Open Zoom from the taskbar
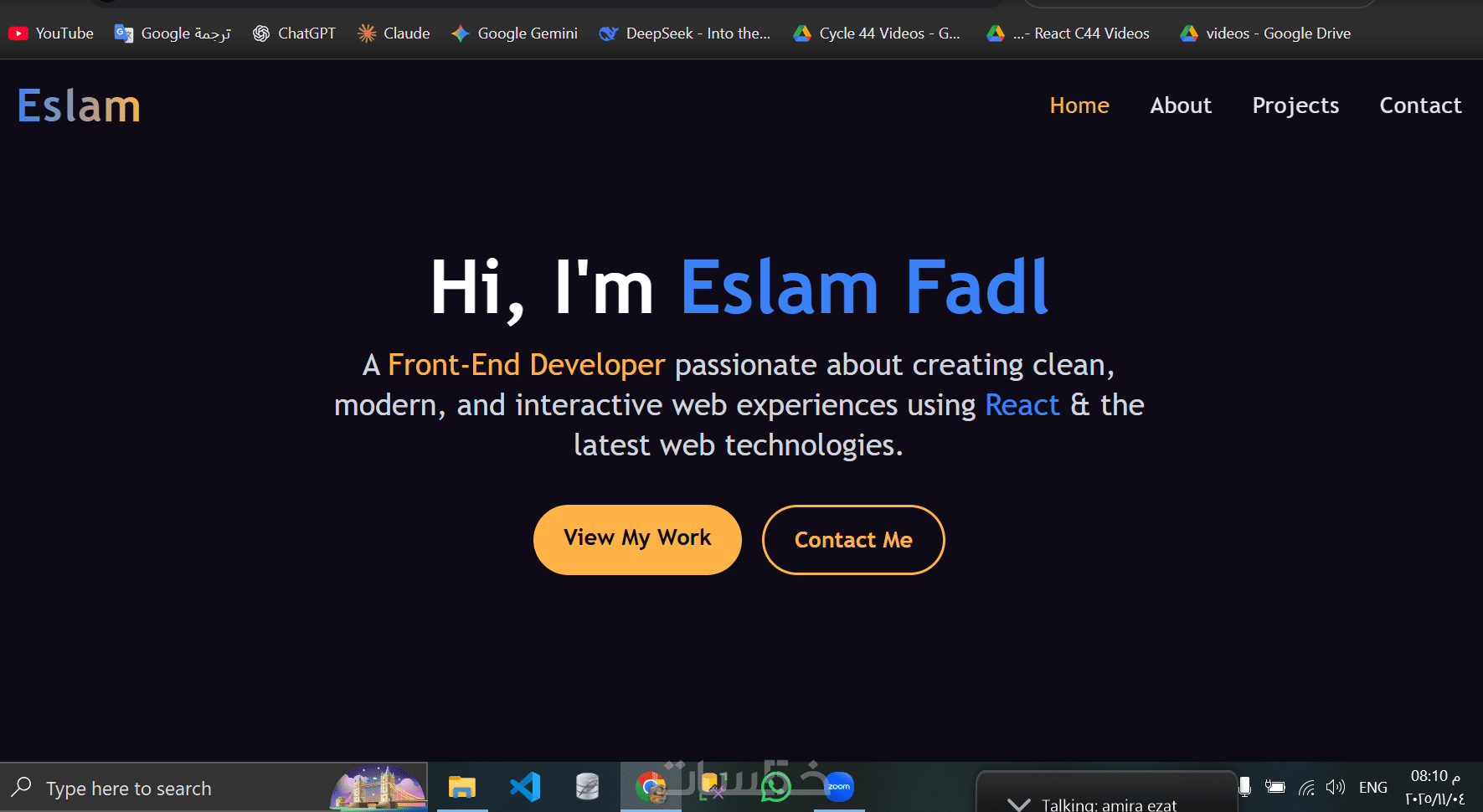This screenshot has width=1483, height=812. (839, 787)
